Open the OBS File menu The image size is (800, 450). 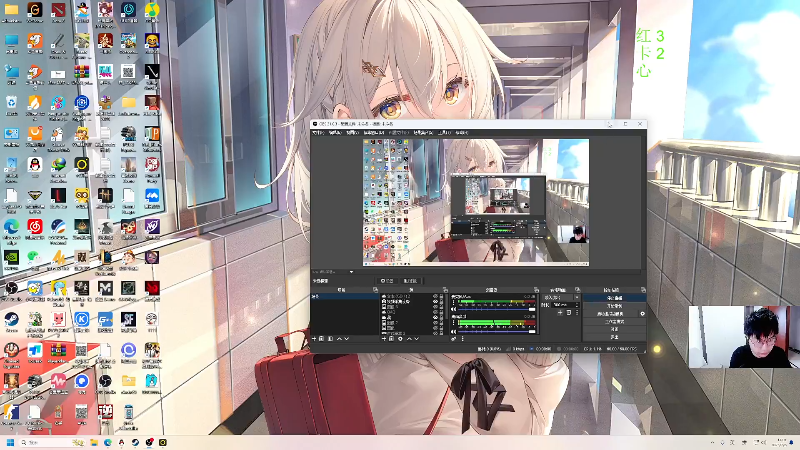point(318,133)
